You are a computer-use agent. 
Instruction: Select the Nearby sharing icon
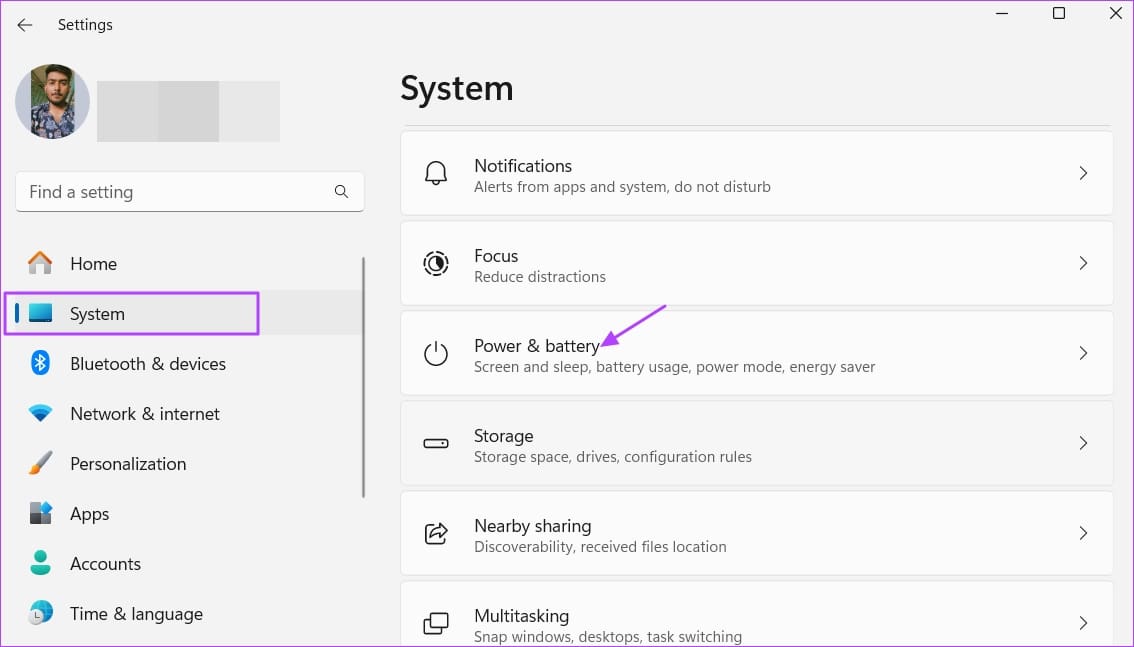pos(435,533)
